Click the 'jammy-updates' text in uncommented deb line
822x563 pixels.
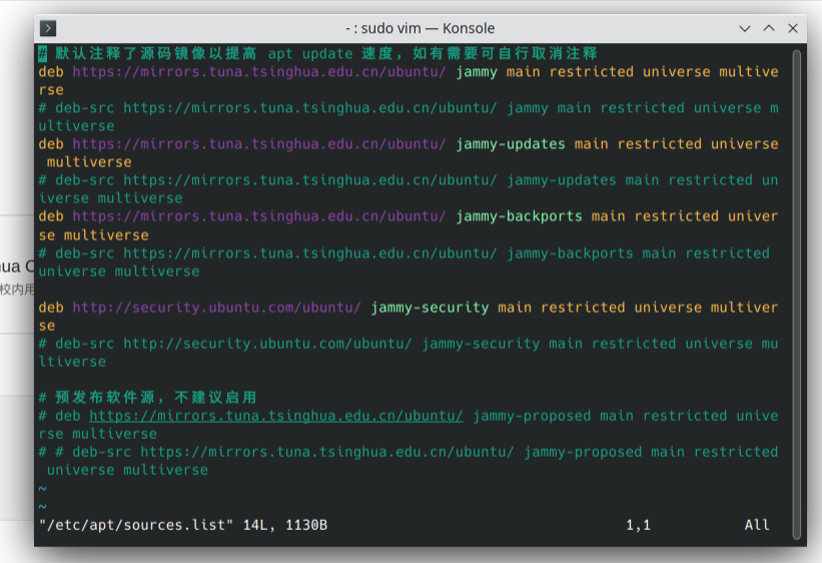[511, 144]
